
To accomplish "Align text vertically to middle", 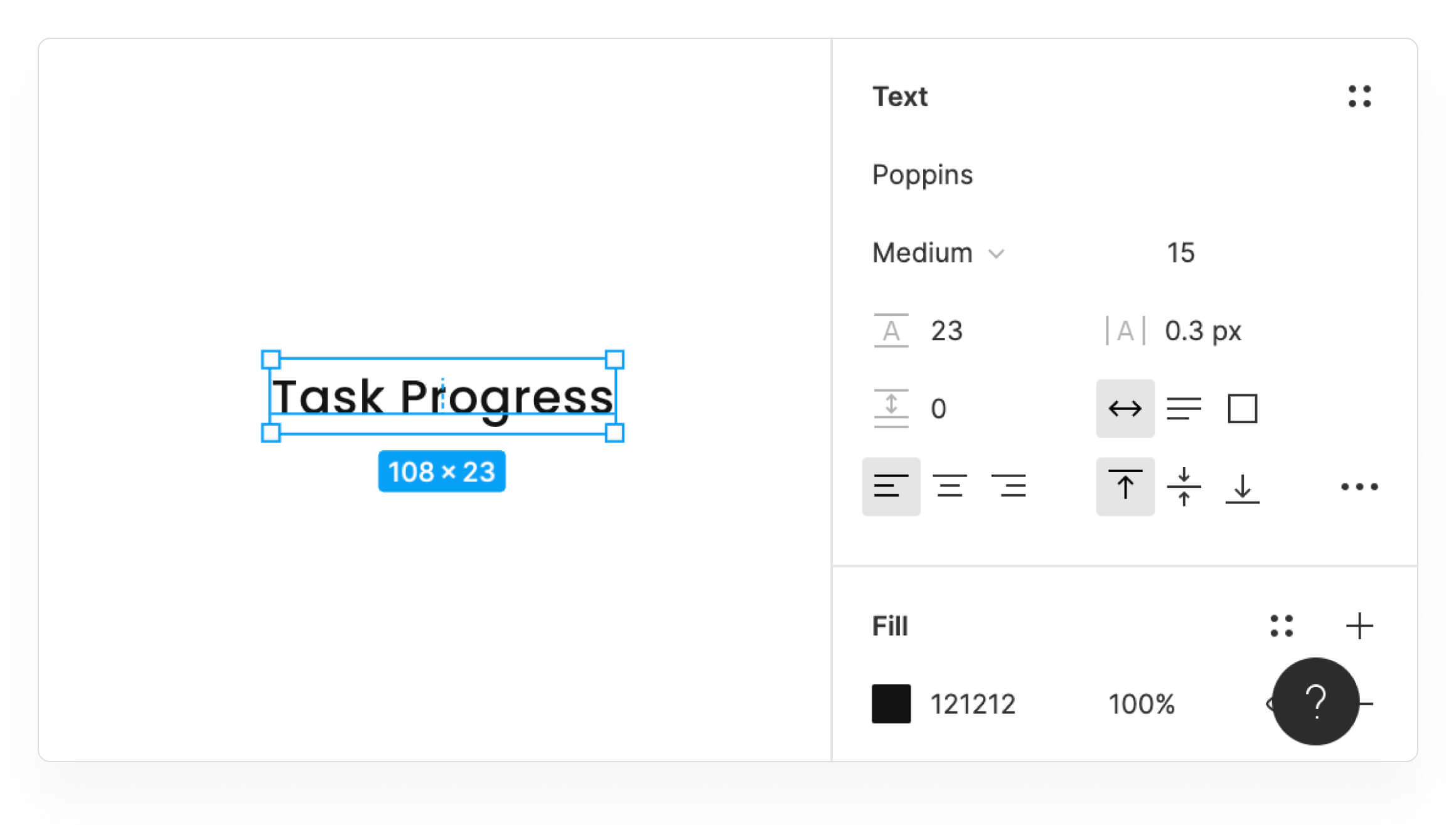I will click(1184, 487).
